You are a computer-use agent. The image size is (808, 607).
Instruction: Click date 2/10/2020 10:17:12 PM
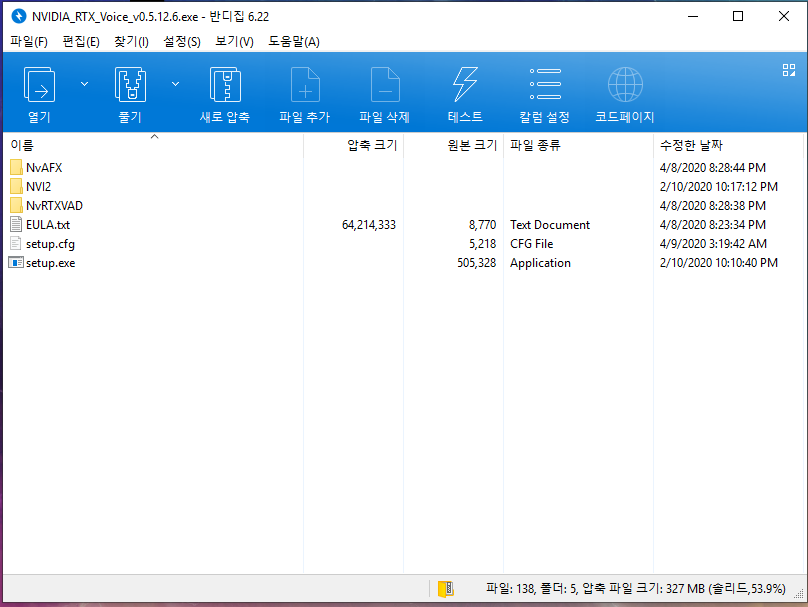tap(719, 187)
